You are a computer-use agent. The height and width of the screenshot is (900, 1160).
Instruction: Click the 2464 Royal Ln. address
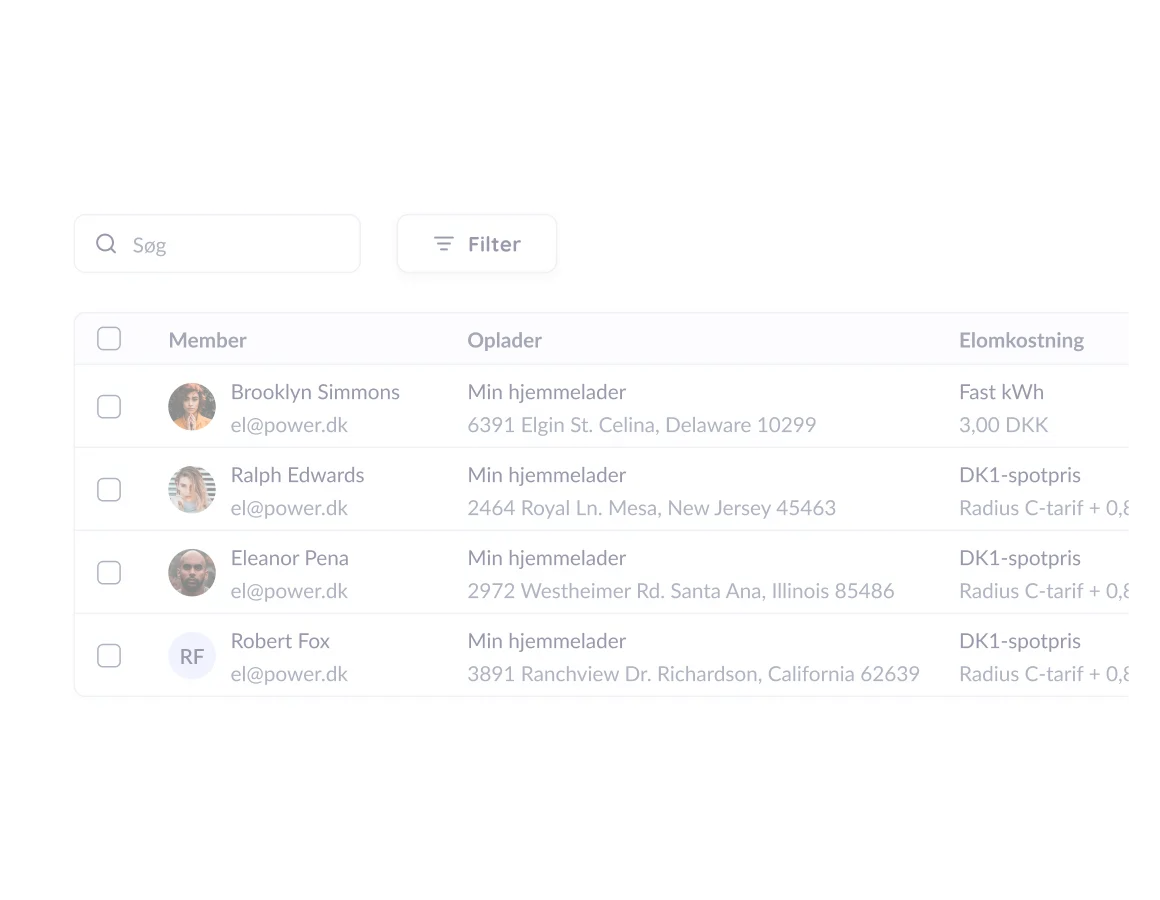[x=651, y=508]
